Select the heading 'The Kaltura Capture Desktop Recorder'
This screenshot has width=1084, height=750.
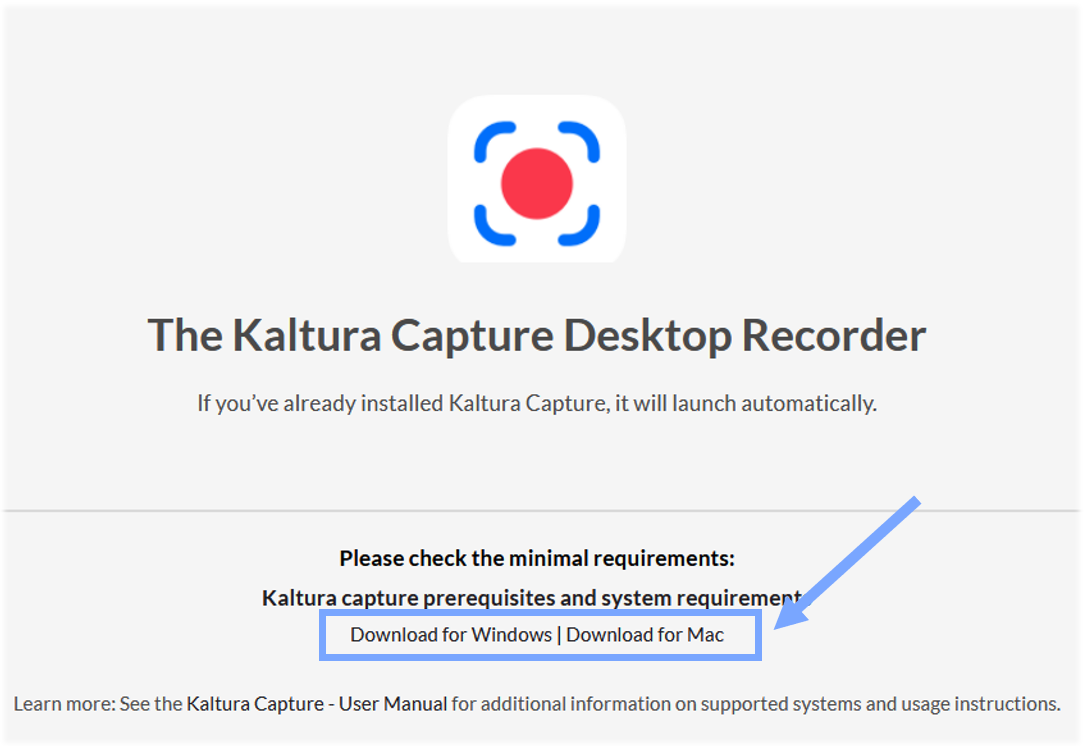click(536, 336)
